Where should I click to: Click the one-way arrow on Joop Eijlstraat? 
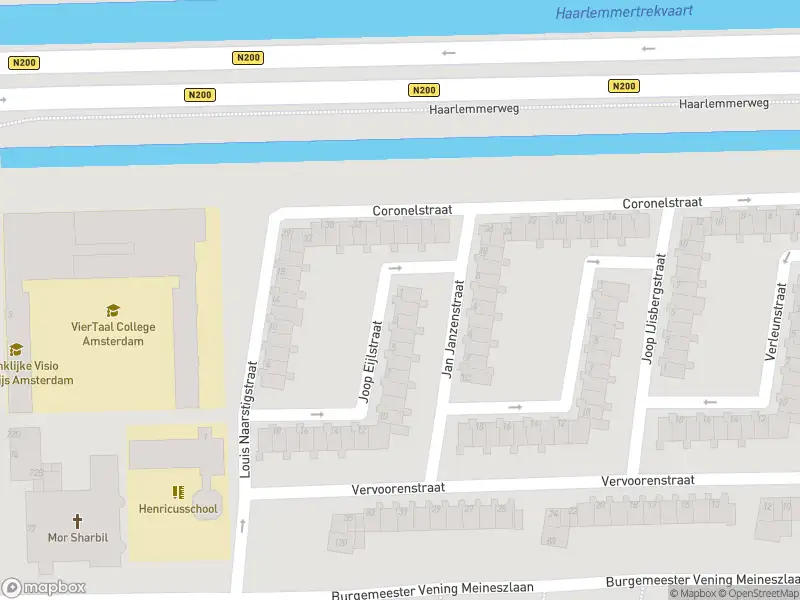point(395,268)
